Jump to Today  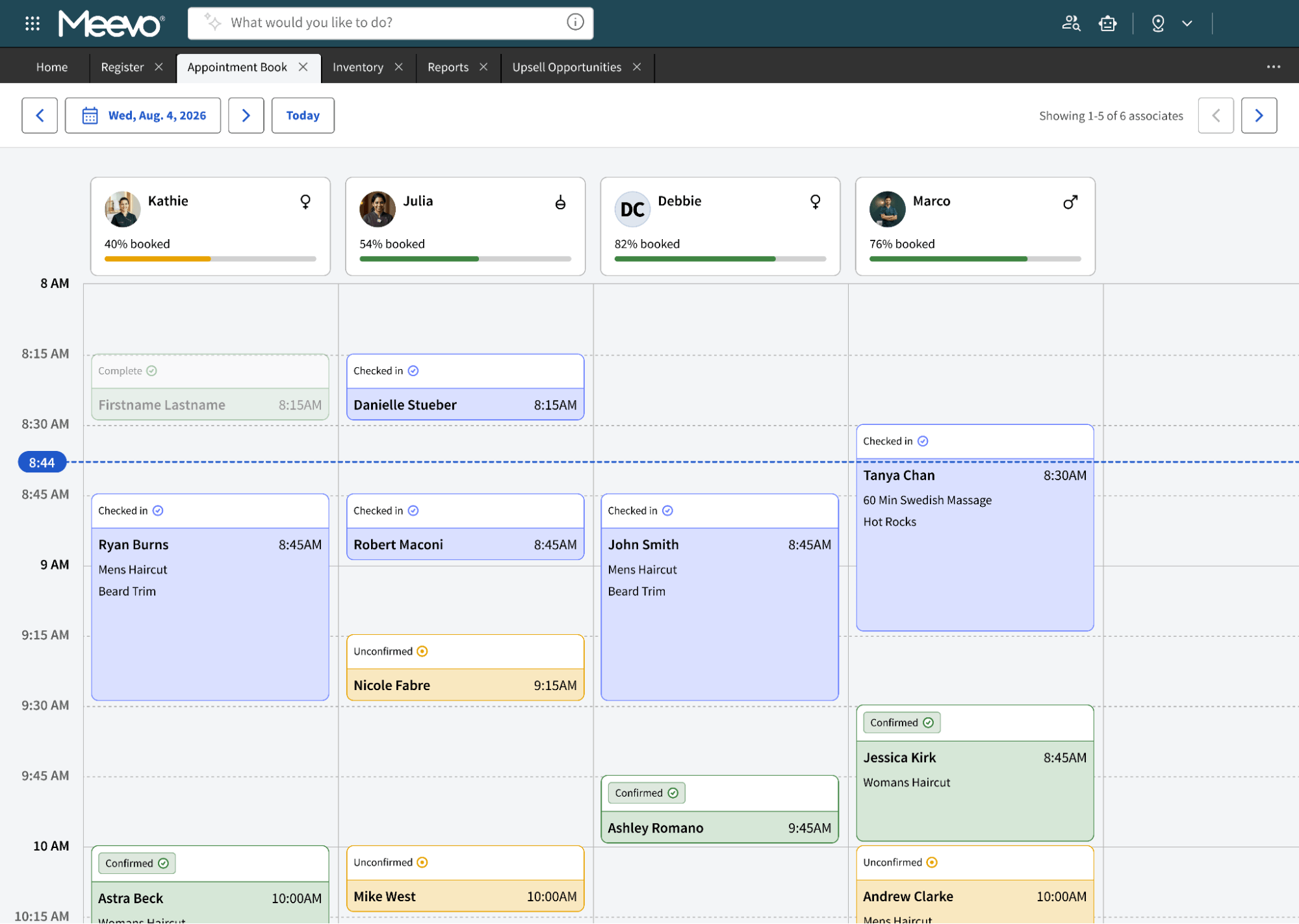pyautogui.click(x=303, y=116)
